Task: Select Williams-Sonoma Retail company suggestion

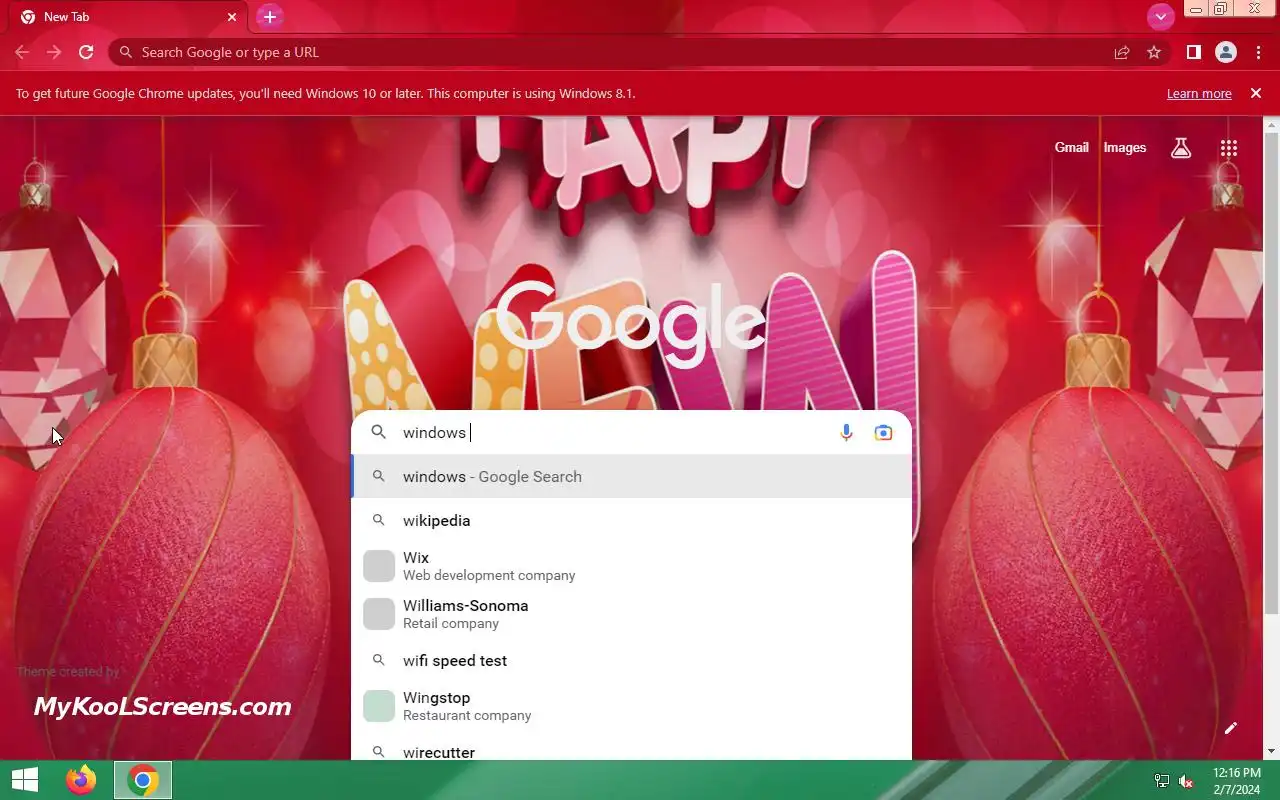Action: point(631,614)
